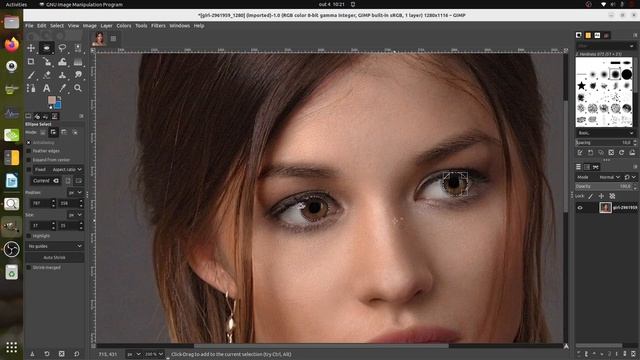Click the blue background color swatch
This screenshot has width=640, height=360.
(x=58, y=105)
